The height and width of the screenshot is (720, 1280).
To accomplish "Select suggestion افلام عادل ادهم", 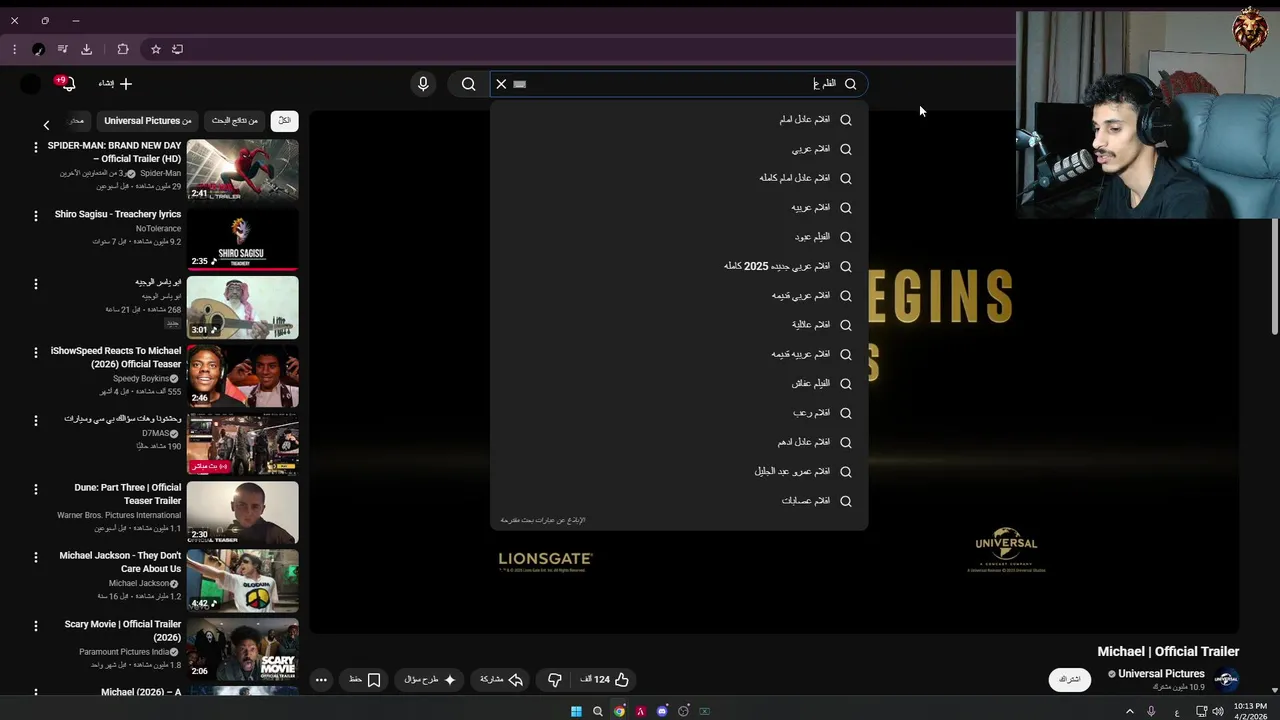I will [x=679, y=442].
